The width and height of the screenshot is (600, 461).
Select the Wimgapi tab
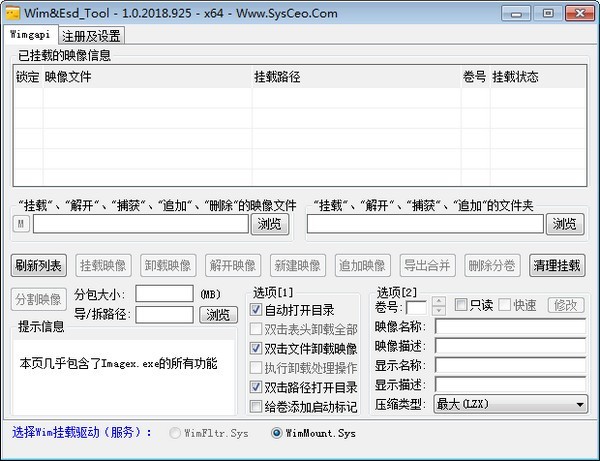pyautogui.click(x=31, y=35)
